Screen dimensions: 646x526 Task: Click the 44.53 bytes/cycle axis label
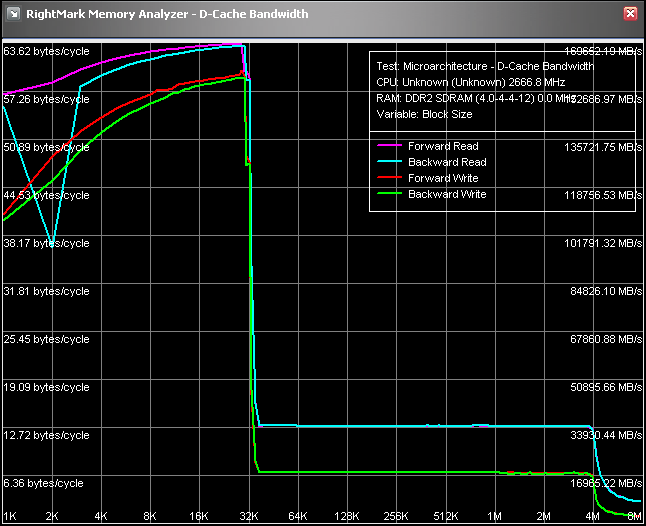coord(47,195)
